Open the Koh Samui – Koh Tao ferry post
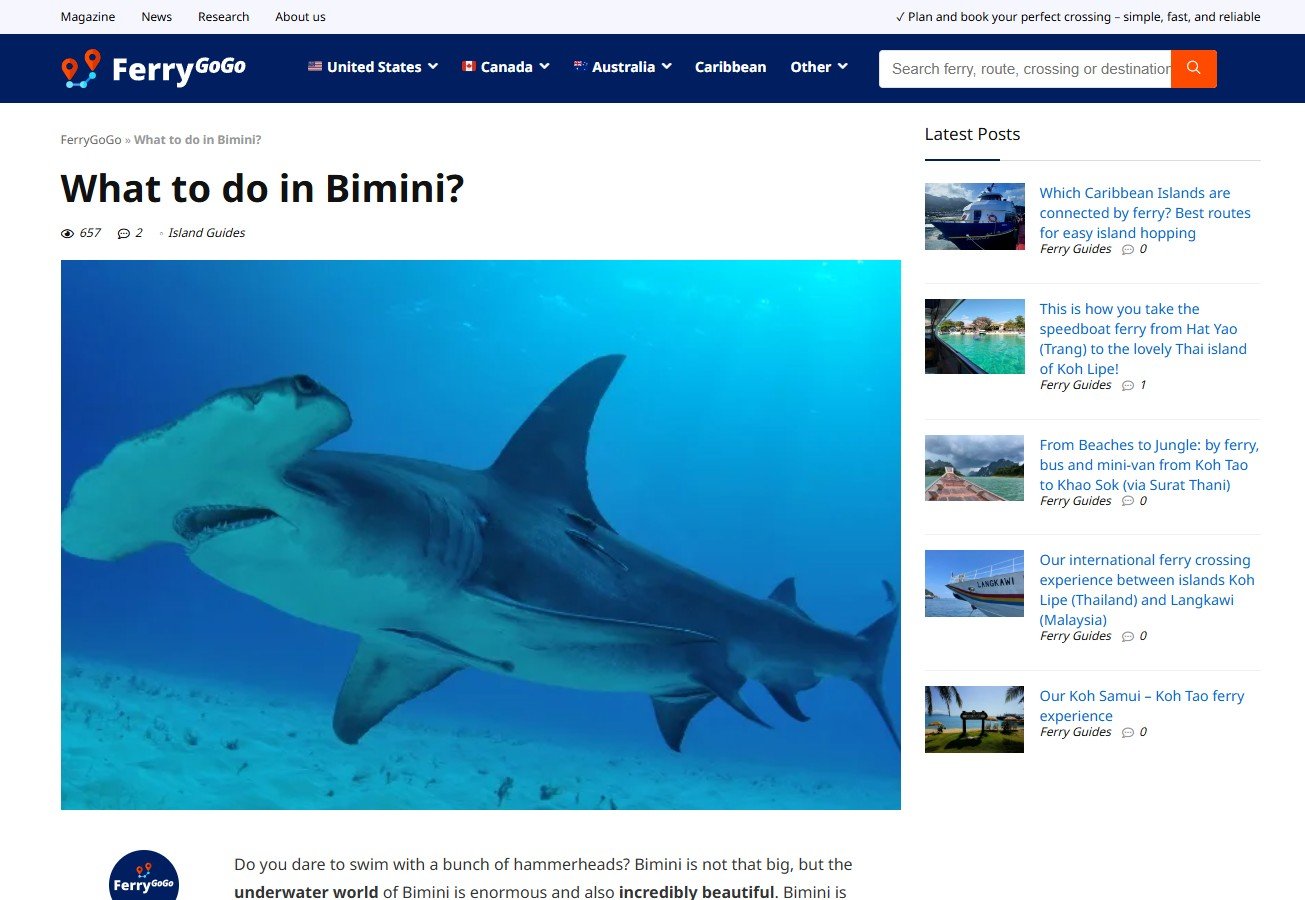The width and height of the screenshot is (1305, 900). (x=1141, y=706)
